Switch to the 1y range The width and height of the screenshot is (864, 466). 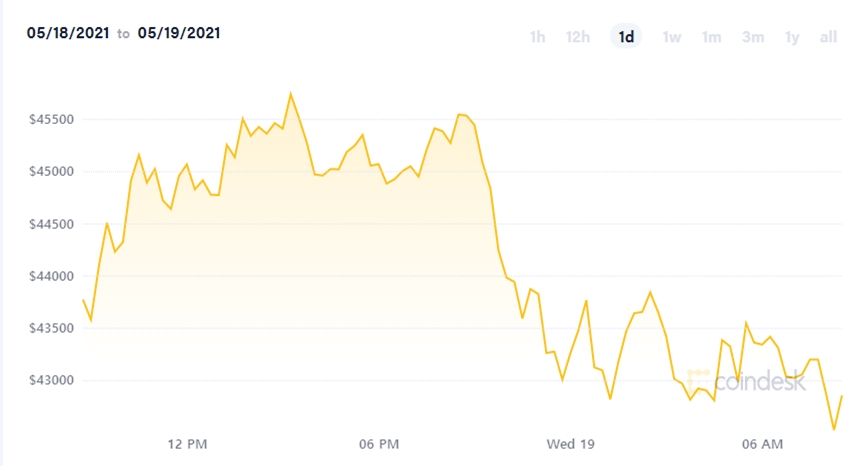point(792,38)
